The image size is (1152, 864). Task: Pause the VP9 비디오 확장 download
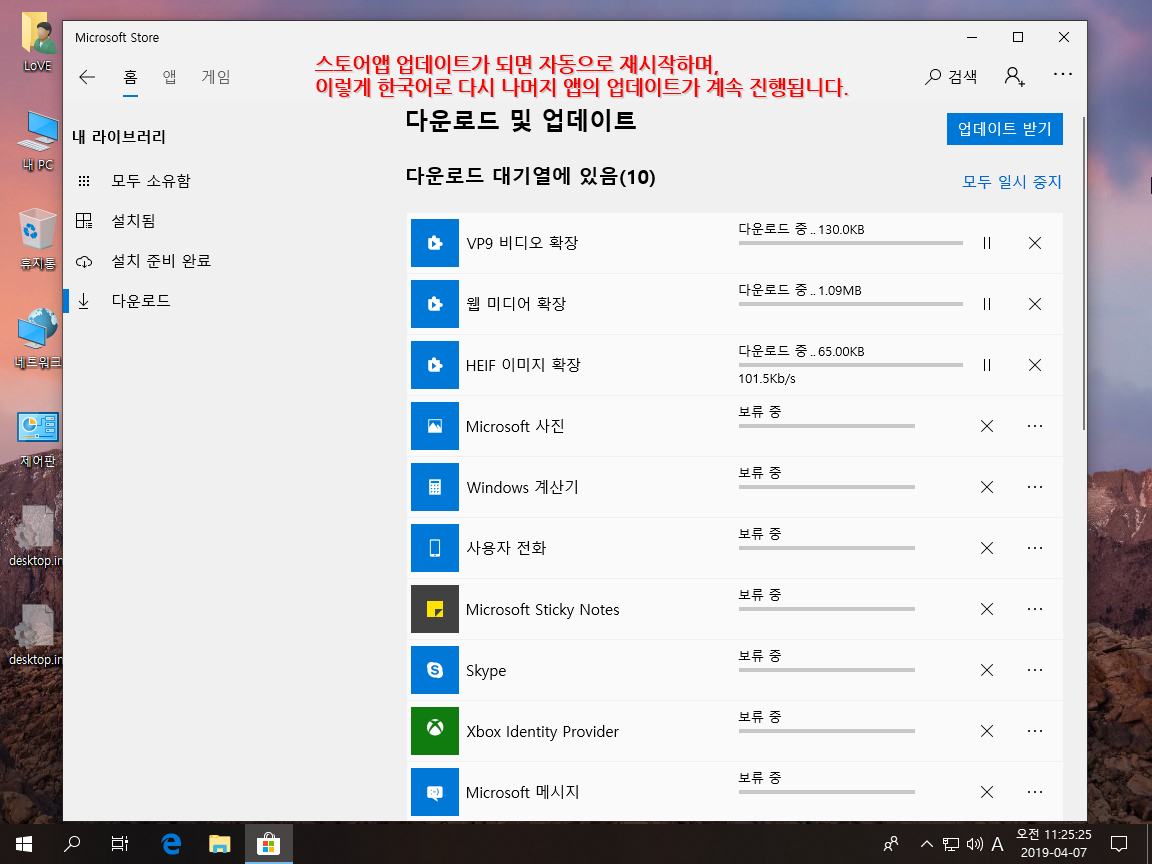987,243
